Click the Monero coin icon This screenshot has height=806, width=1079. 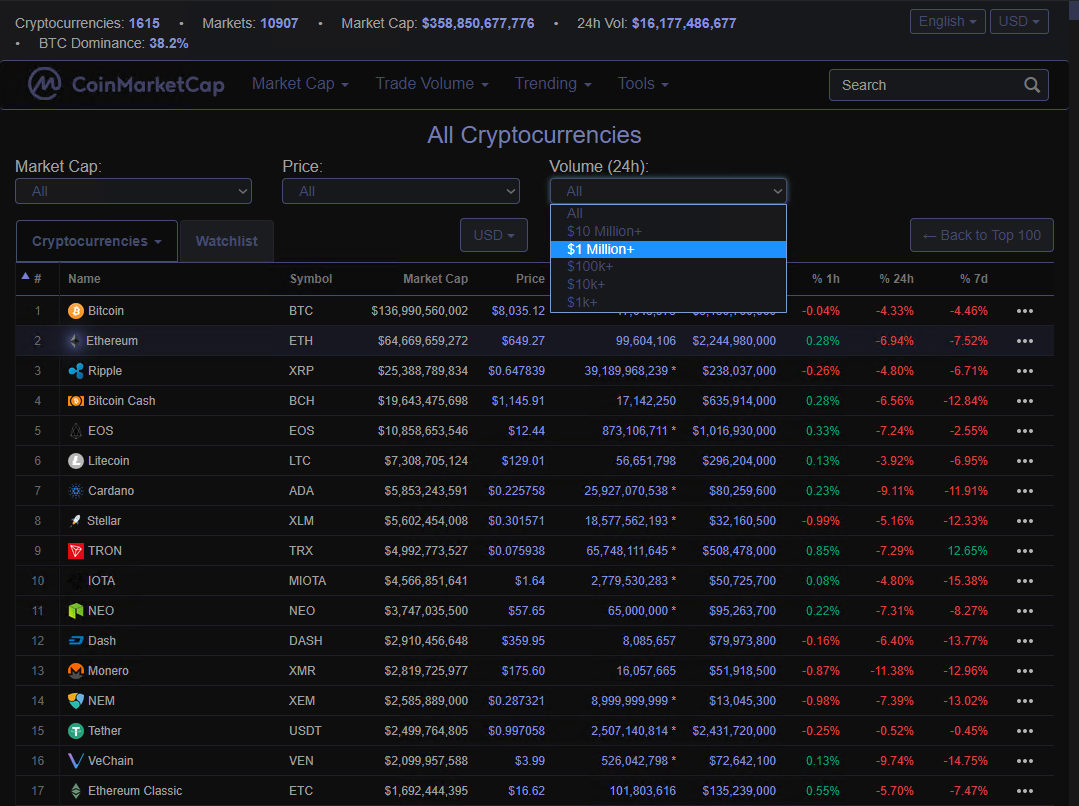point(76,671)
